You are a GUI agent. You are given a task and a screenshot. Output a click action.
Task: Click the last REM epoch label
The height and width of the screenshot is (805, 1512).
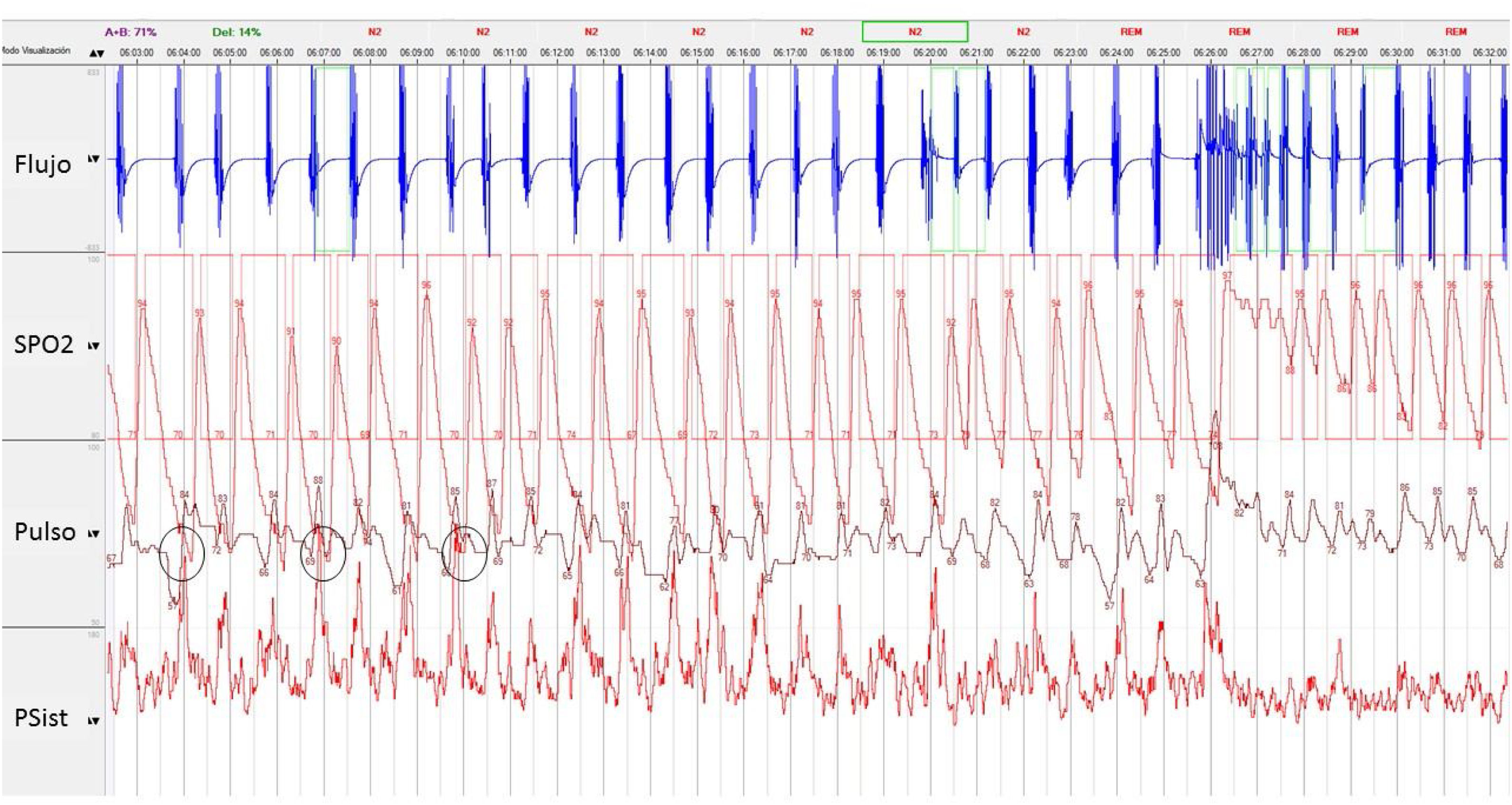coord(1456,32)
